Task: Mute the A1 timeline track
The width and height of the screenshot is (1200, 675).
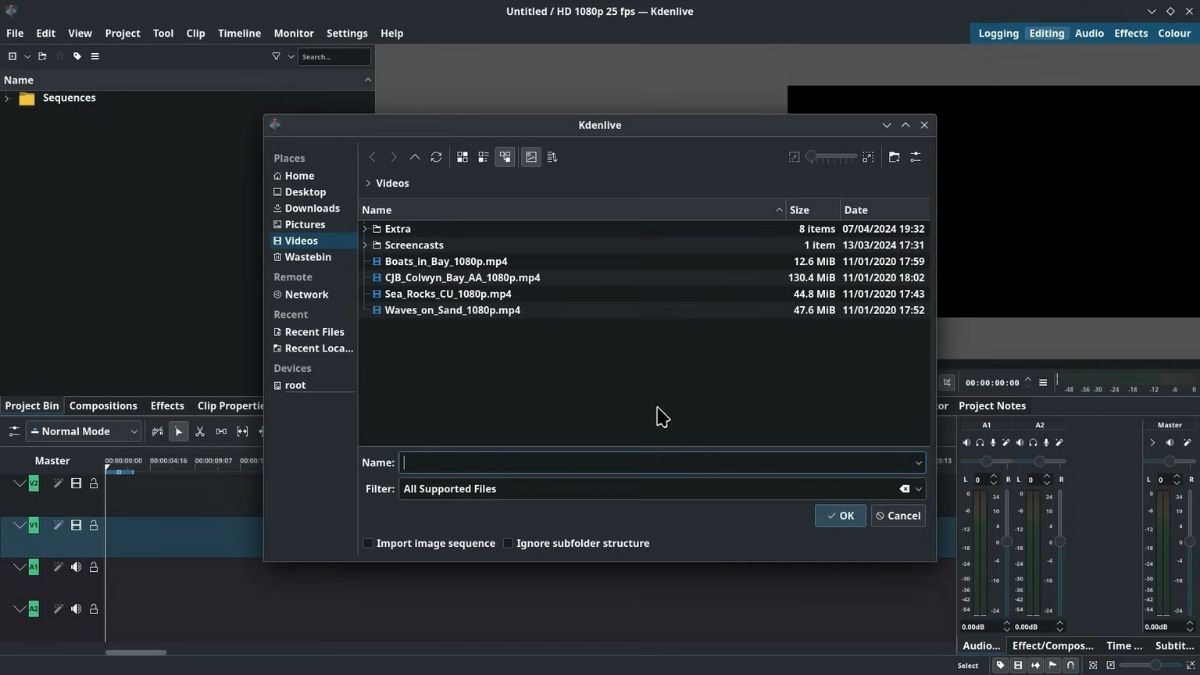Action: click(76, 567)
